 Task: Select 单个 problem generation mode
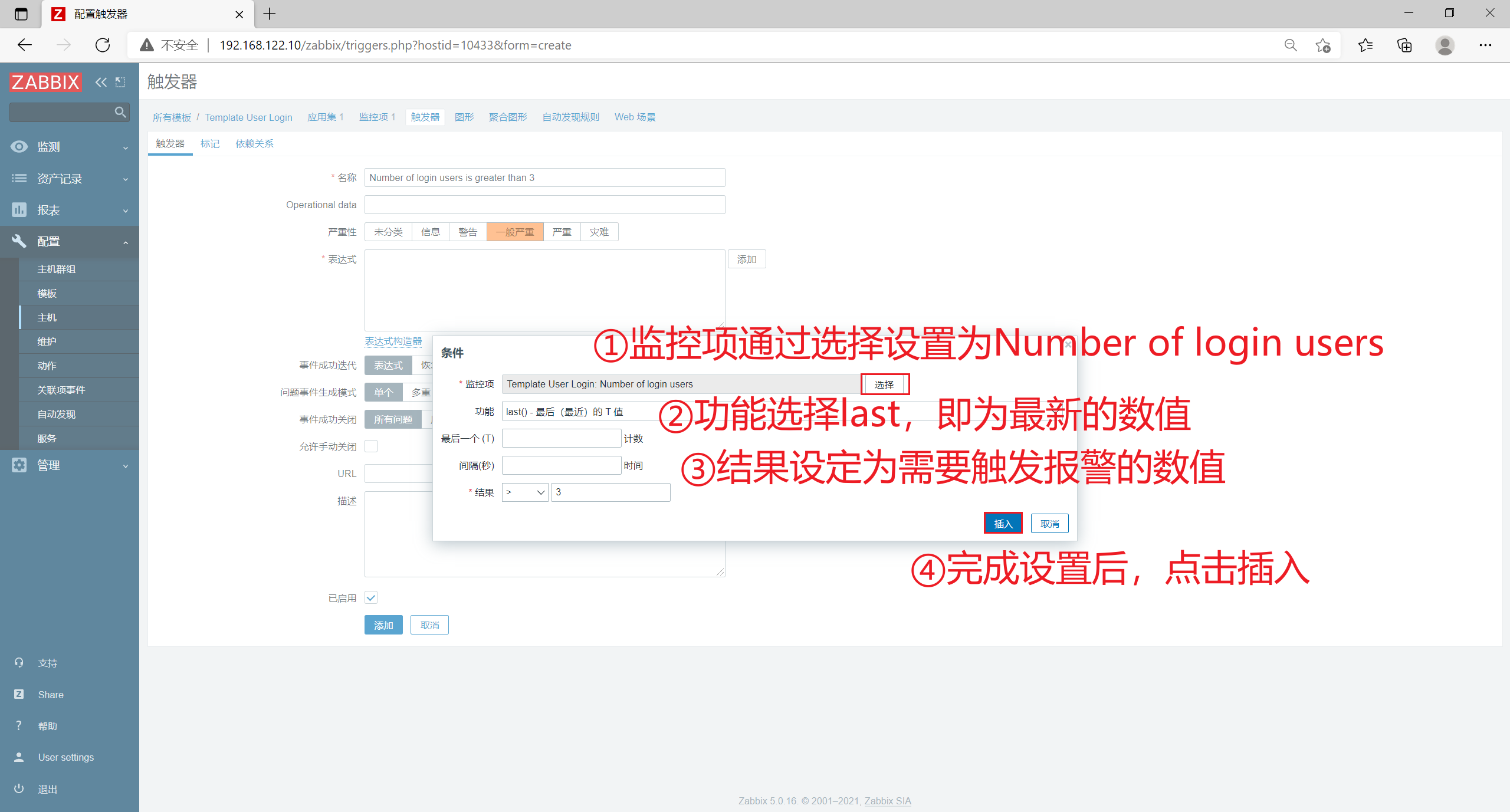pyautogui.click(x=383, y=392)
